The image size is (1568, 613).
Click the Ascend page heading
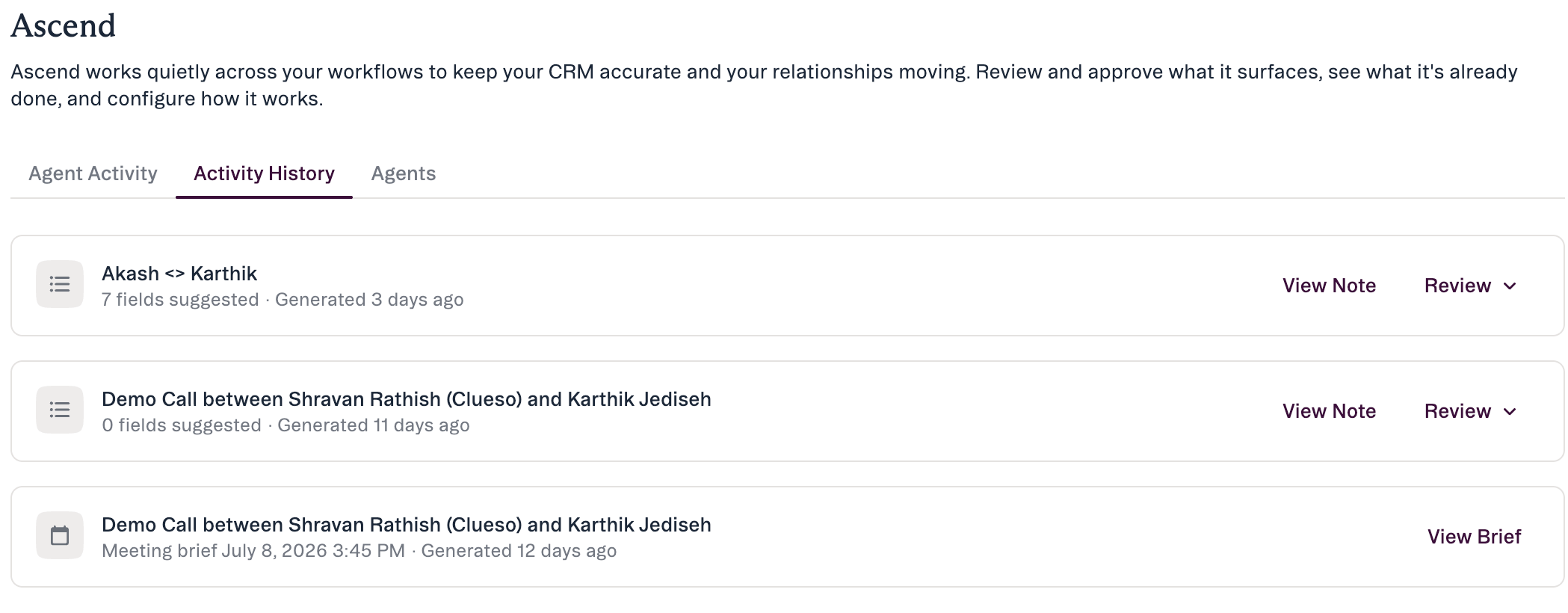(64, 26)
